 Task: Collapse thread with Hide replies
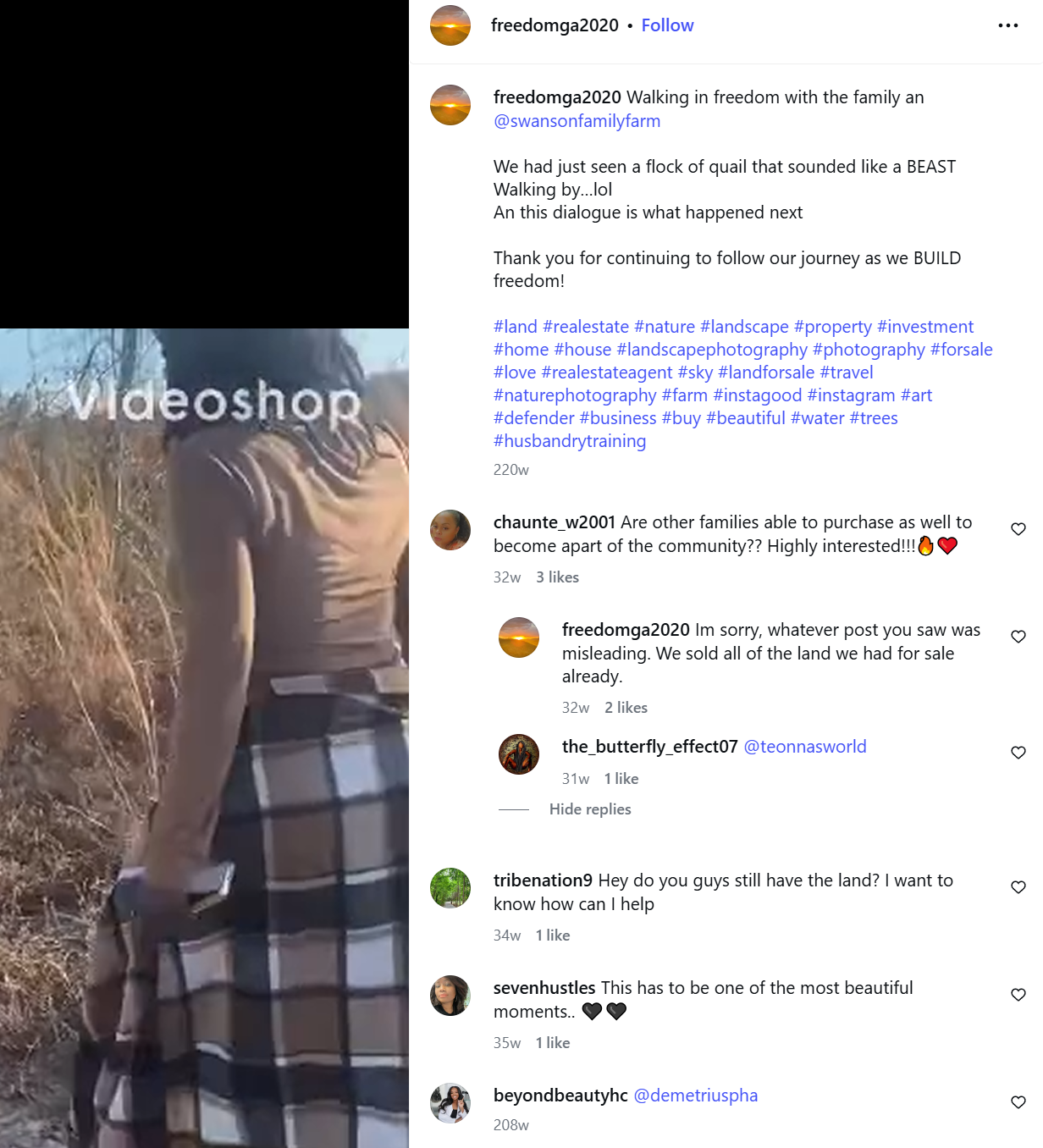[x=590, y=809]
